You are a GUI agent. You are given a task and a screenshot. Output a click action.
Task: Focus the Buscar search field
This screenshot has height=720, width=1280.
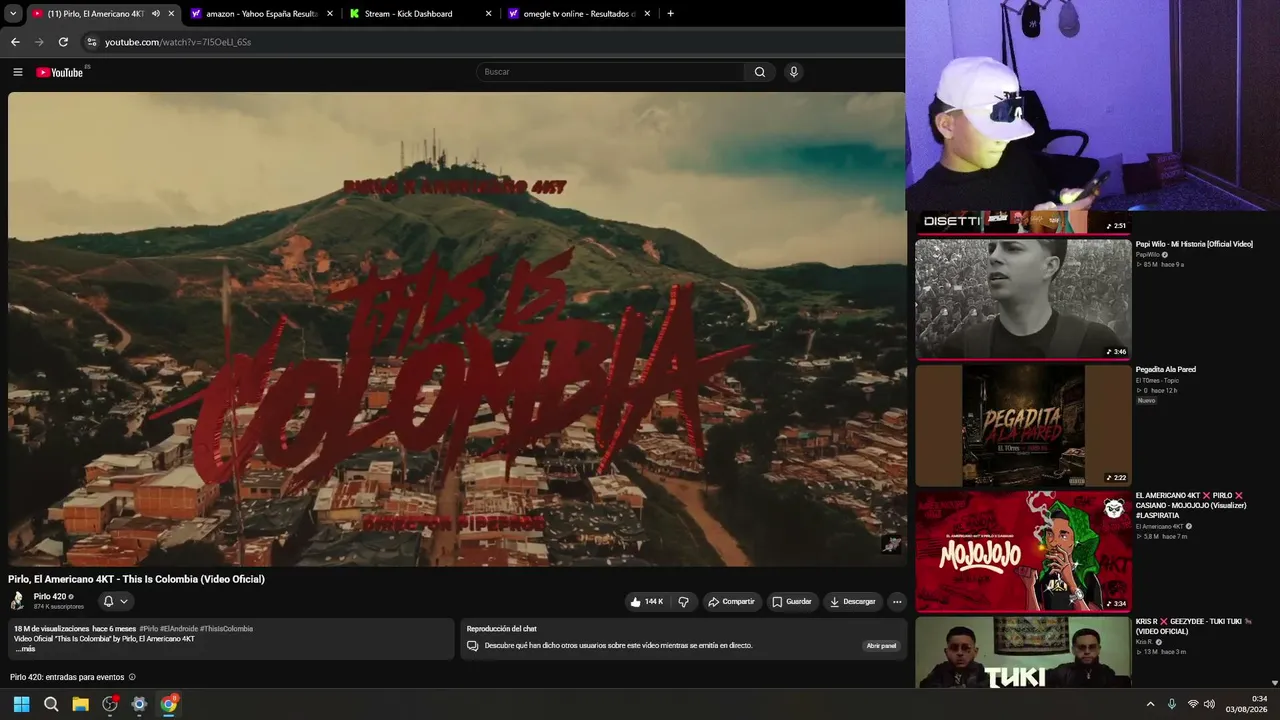[611, 72]
